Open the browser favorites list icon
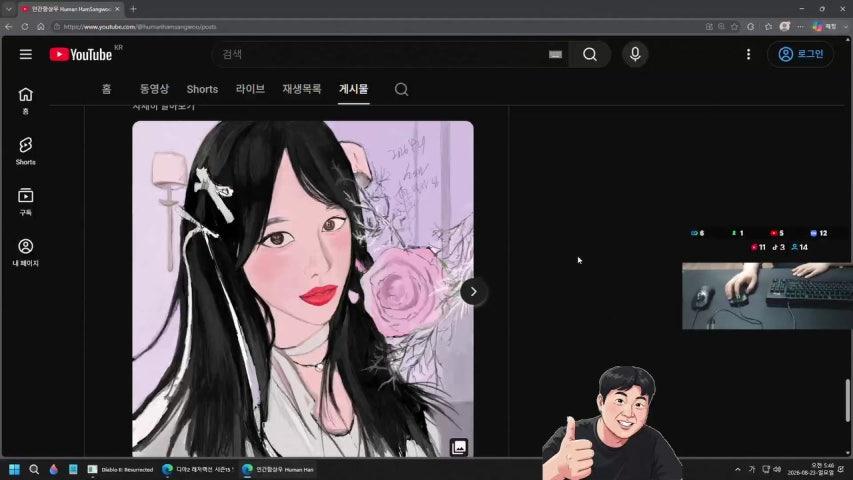The width and height of the screenshot is (853, 480). [x=768, y=26]
